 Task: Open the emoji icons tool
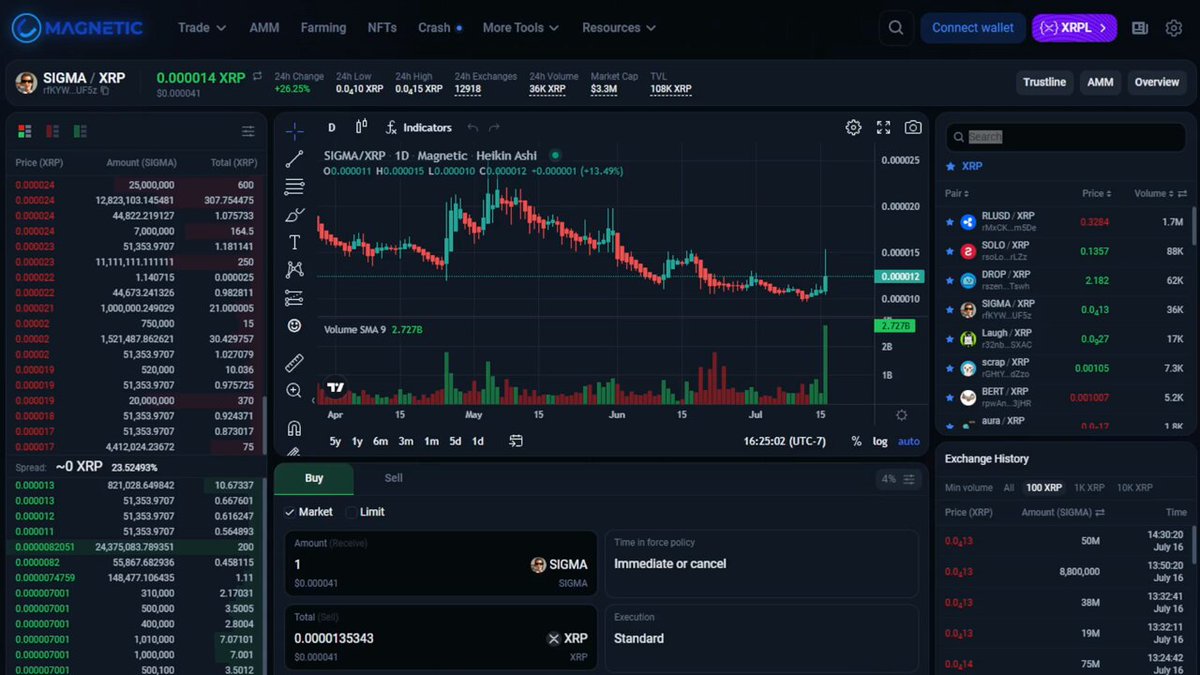coord(294,326)
